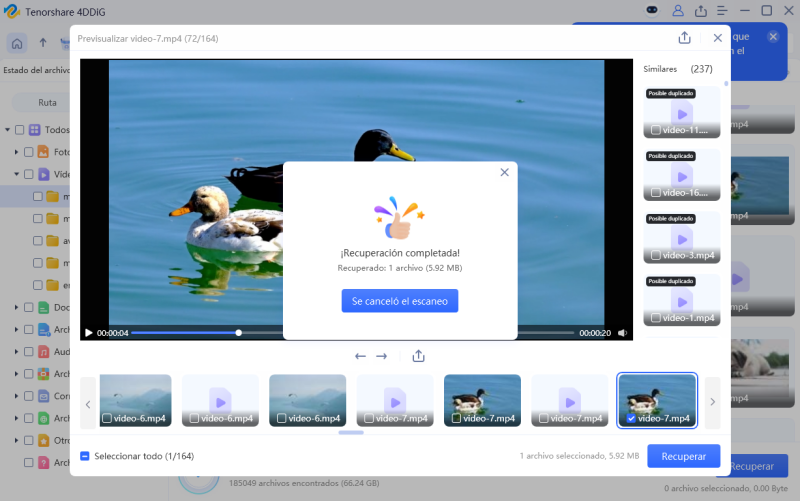Click Recuperar in the preview dialog
This screenshot has width=800, height=501.
click(684, 456)
